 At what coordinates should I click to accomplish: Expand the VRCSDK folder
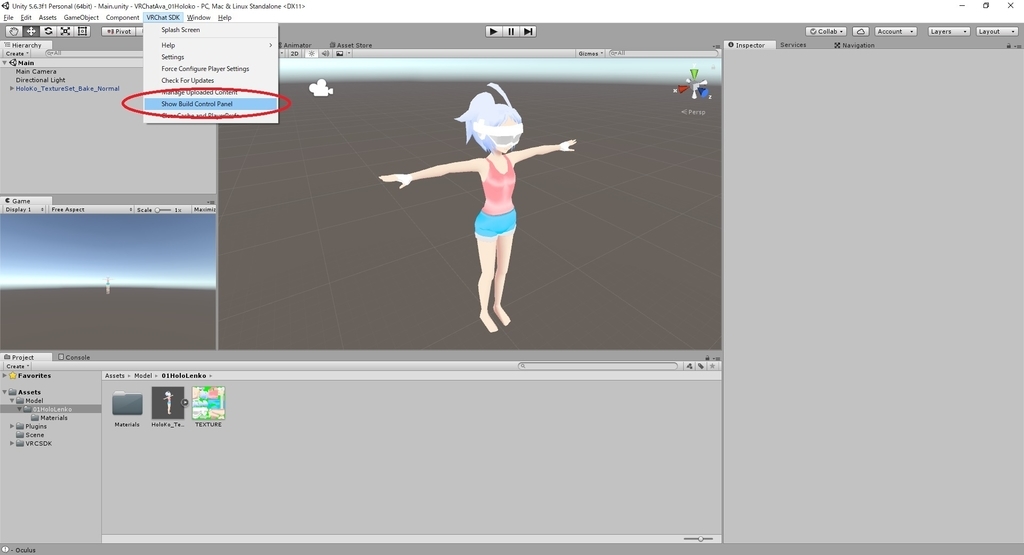coord(12,443)
